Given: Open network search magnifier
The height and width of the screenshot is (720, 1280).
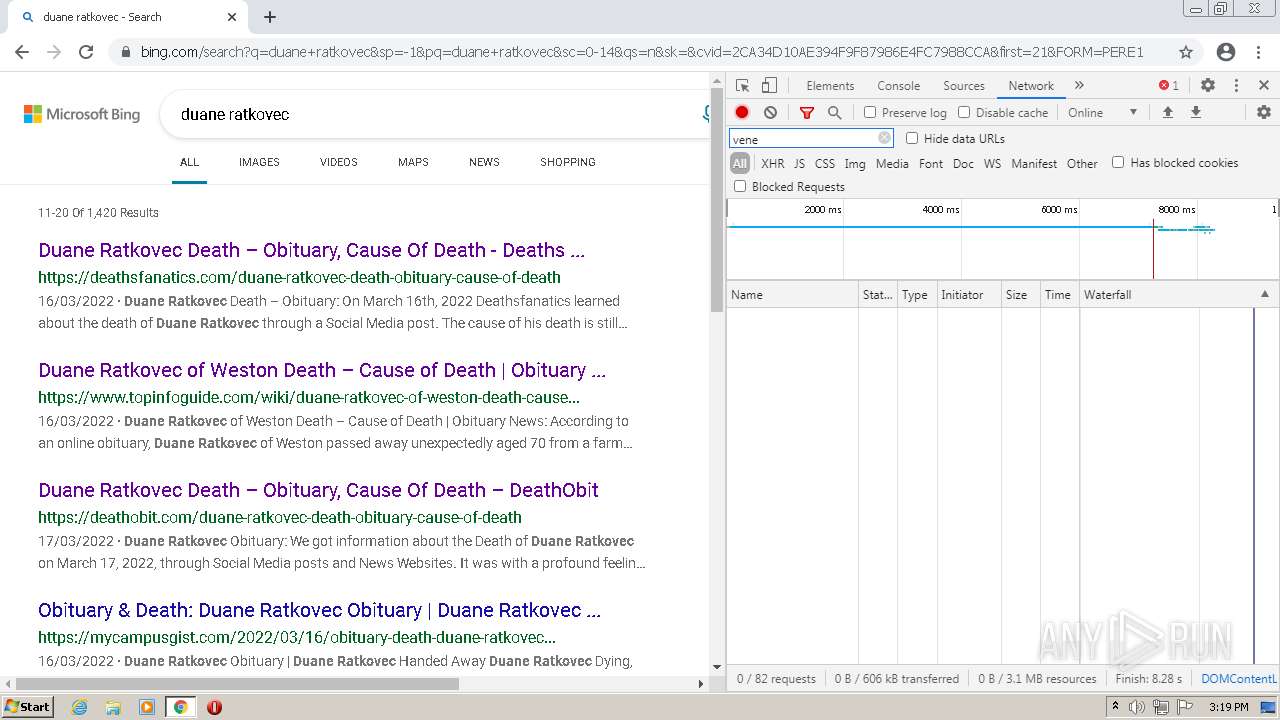Looking at the screenshot, I should 834,113.
